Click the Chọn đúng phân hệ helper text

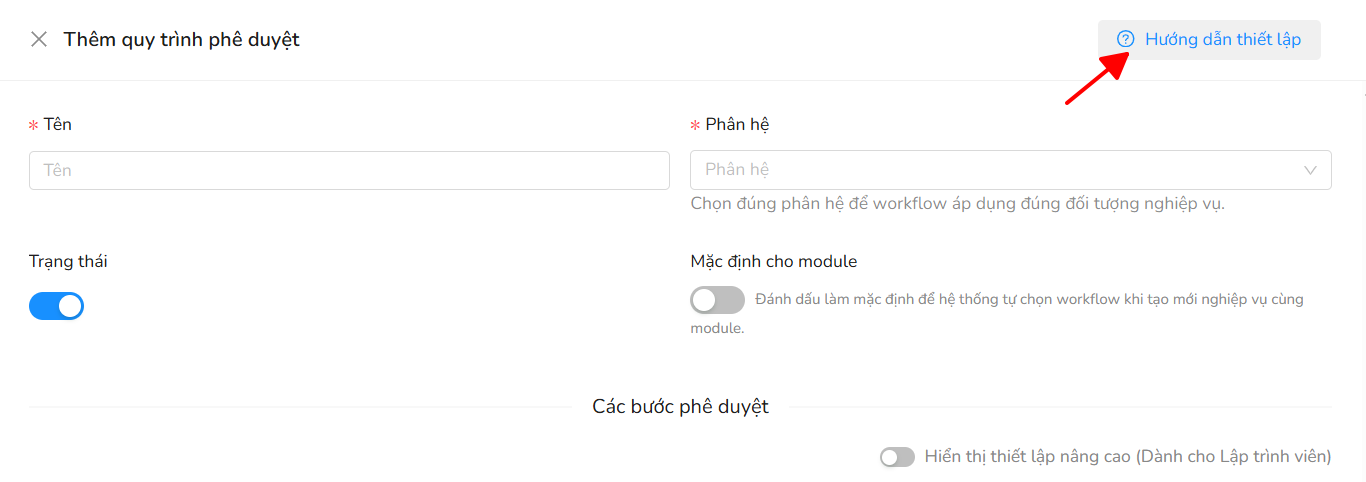(958, 204)
